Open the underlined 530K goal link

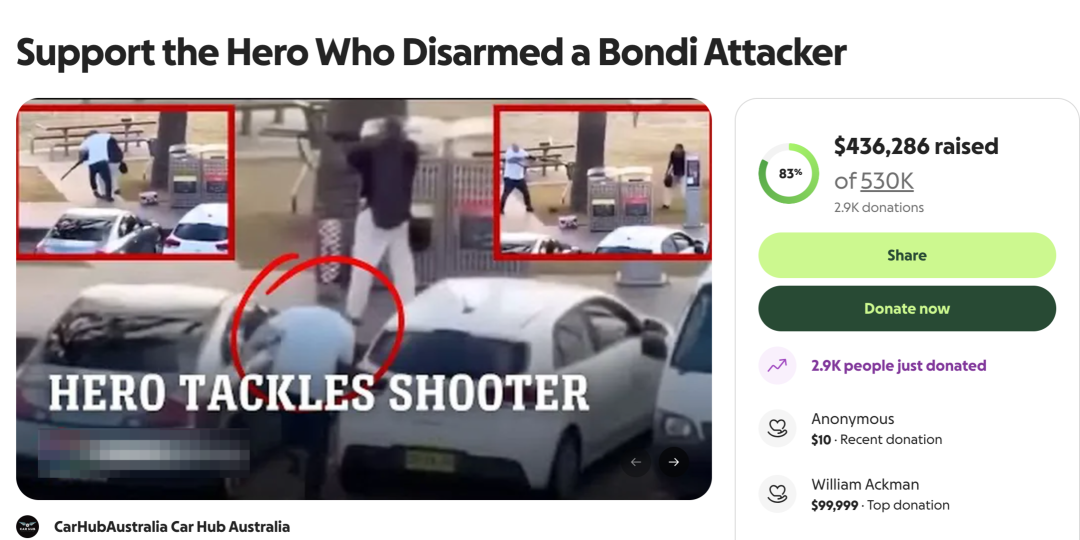pos(886,181)
